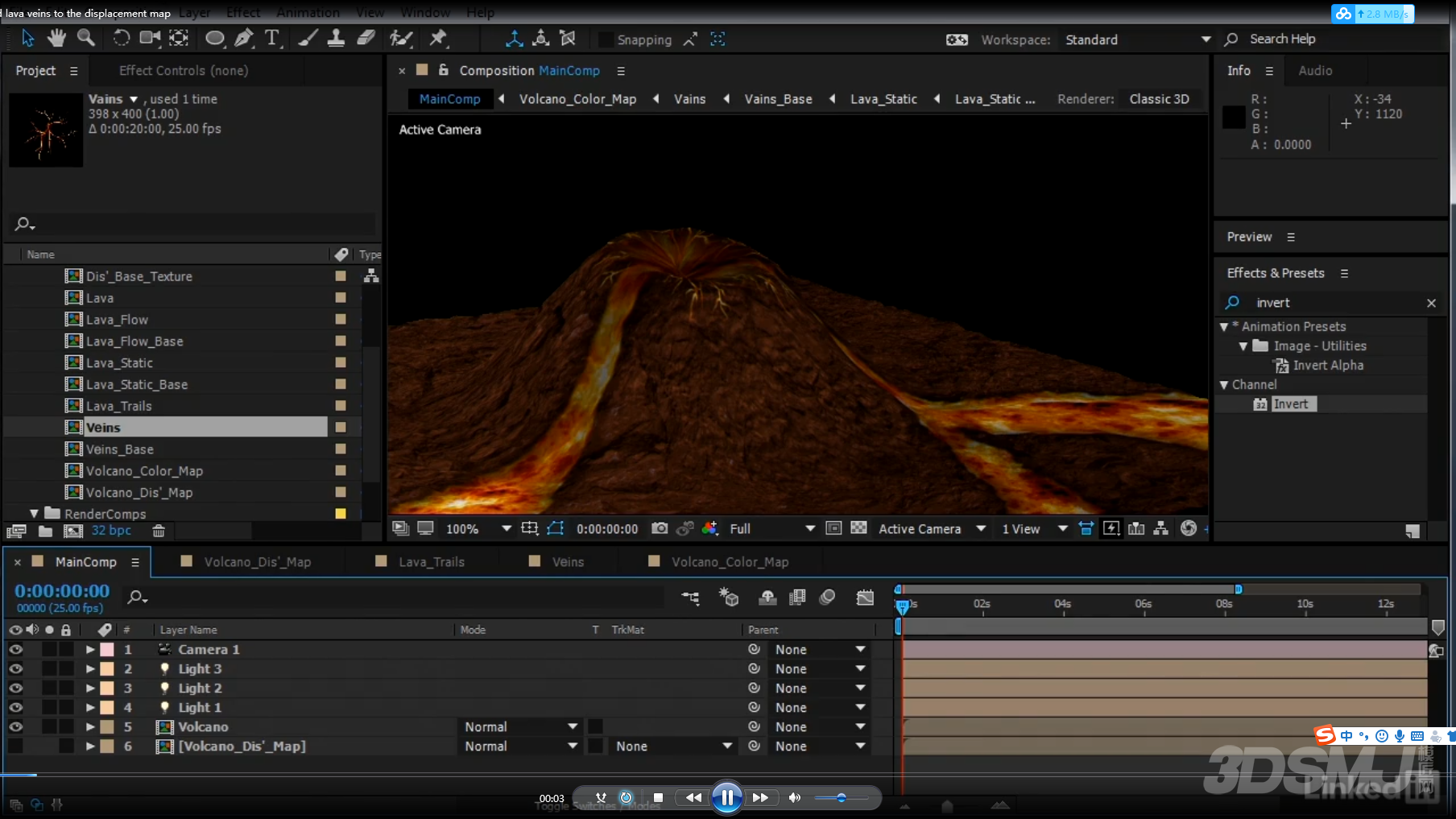The image size is (1456, 819).
Task: Switch to Volcano_Color_Map timeline tab
Action: pos(730,562)
